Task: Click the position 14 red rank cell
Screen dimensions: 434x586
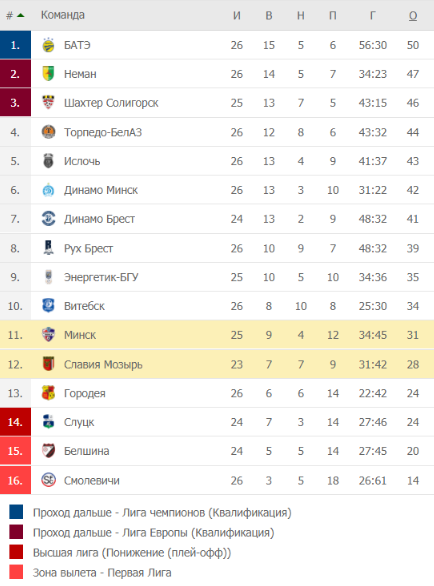Action: [15, 422]
